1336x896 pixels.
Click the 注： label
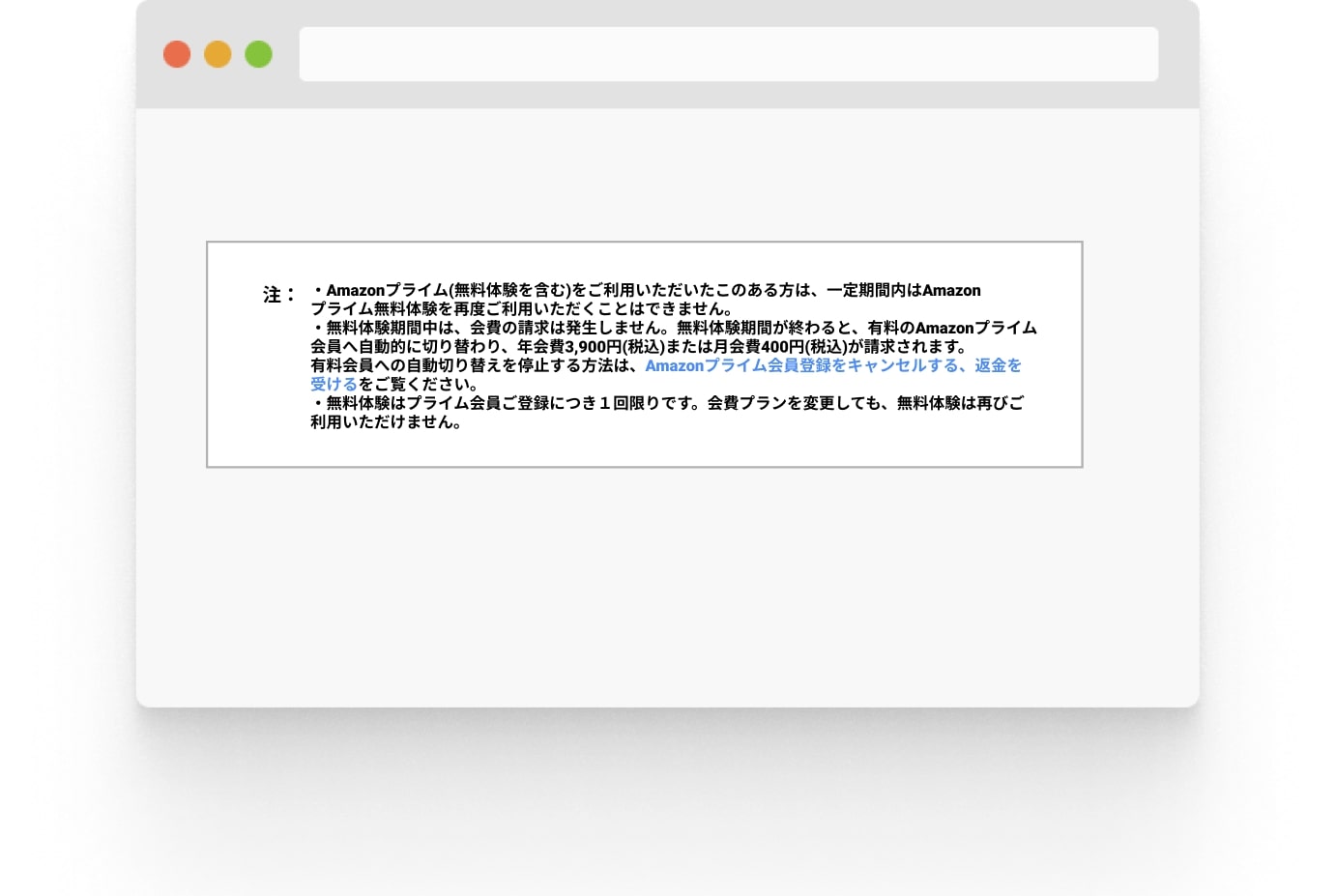[278, 294]
